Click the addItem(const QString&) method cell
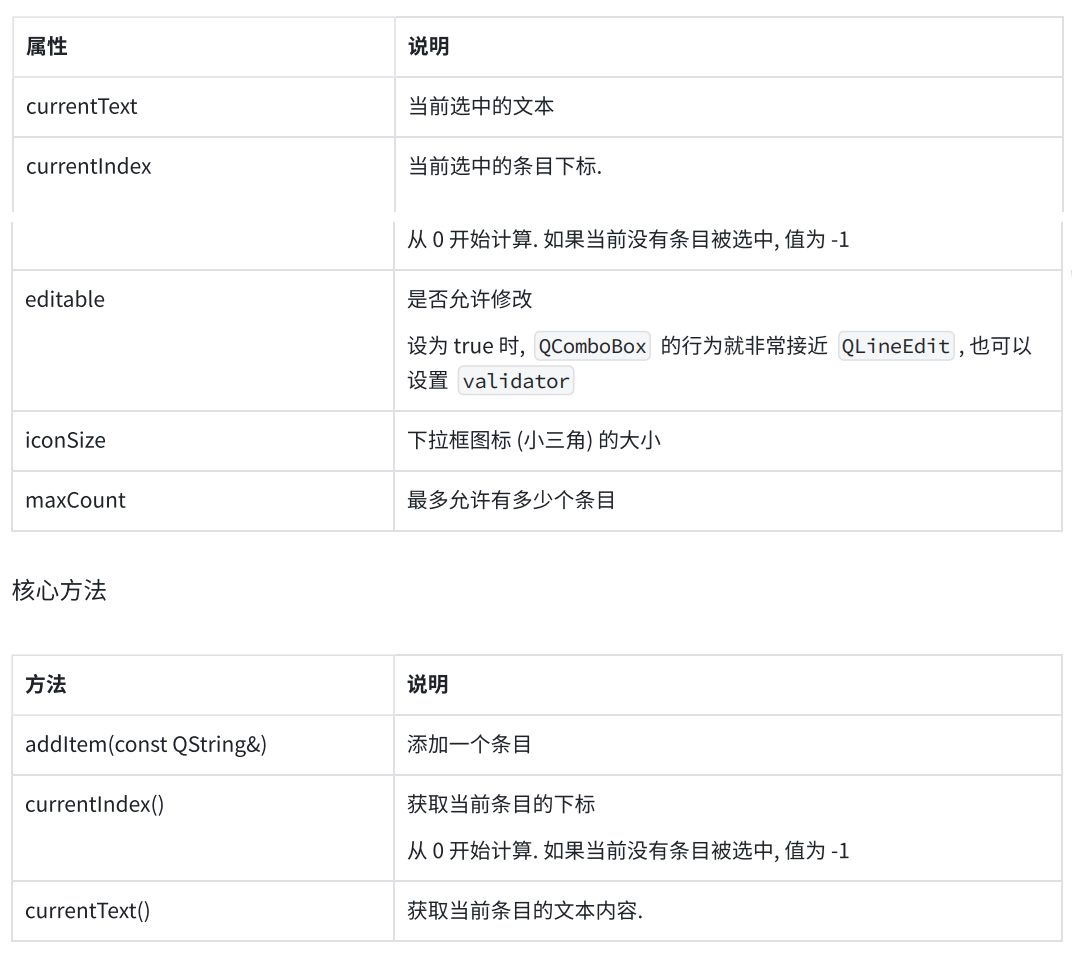 coord(203,745)
